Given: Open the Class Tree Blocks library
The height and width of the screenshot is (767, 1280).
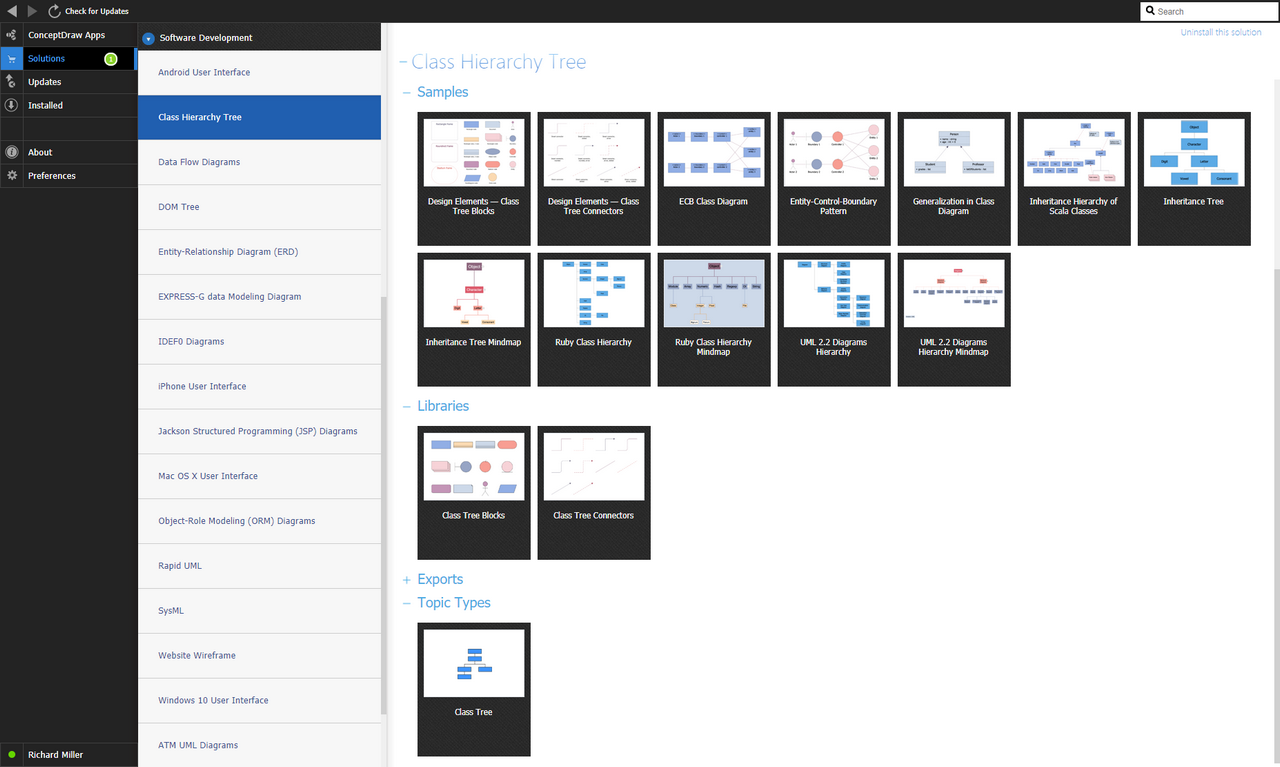Looking at the screenshot, I should [x=474, y=493].
